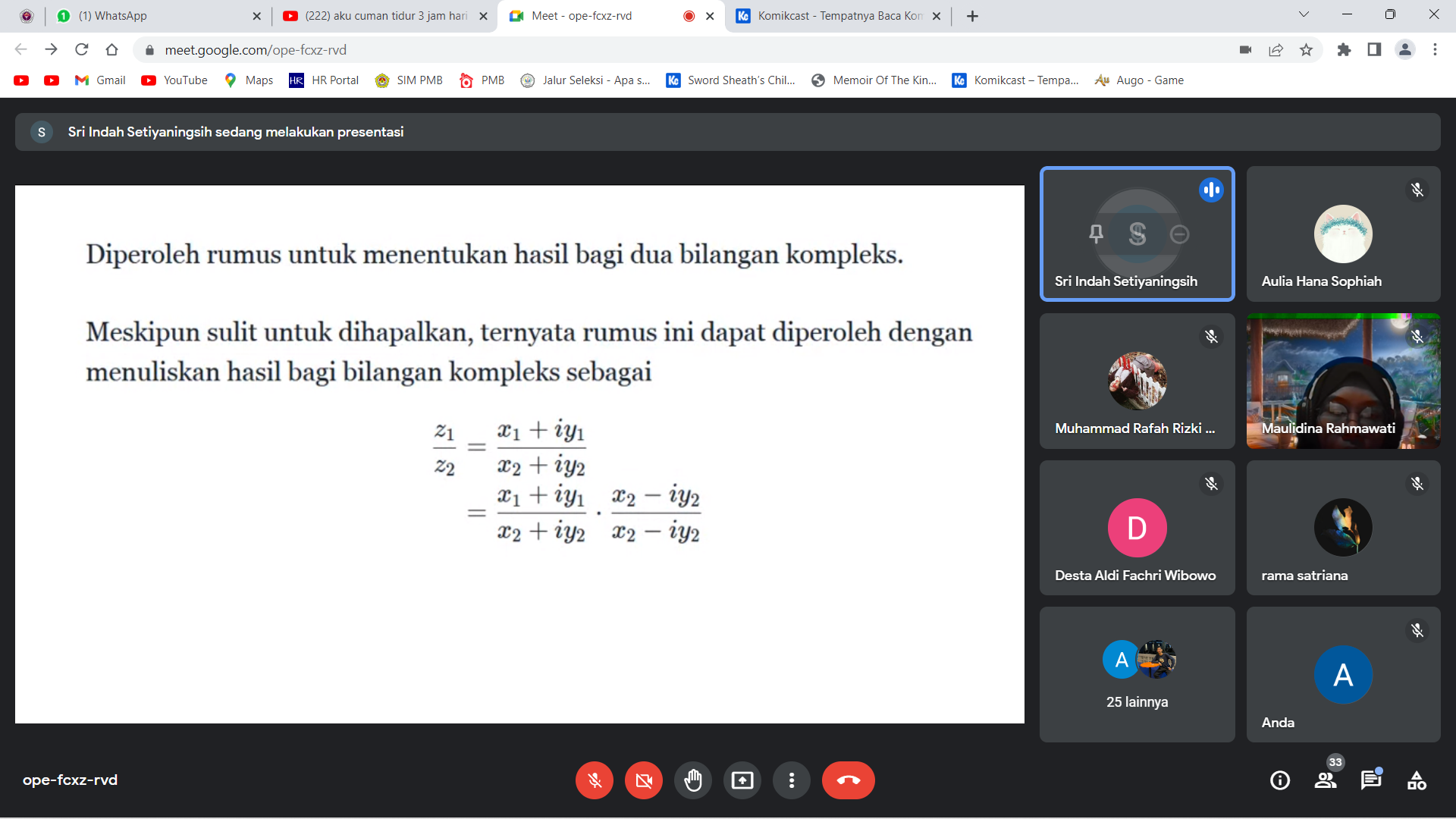Open the HR Portal bookmark
The image size is (1456, 819).
point(324,80)
